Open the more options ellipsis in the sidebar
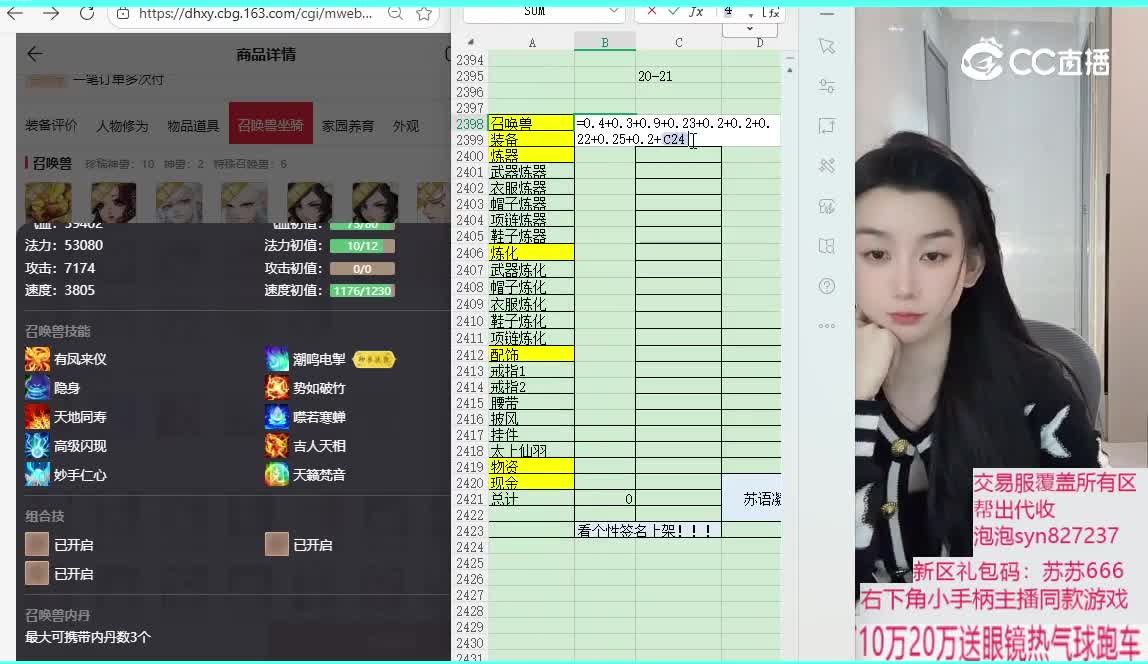 [826, 326]
